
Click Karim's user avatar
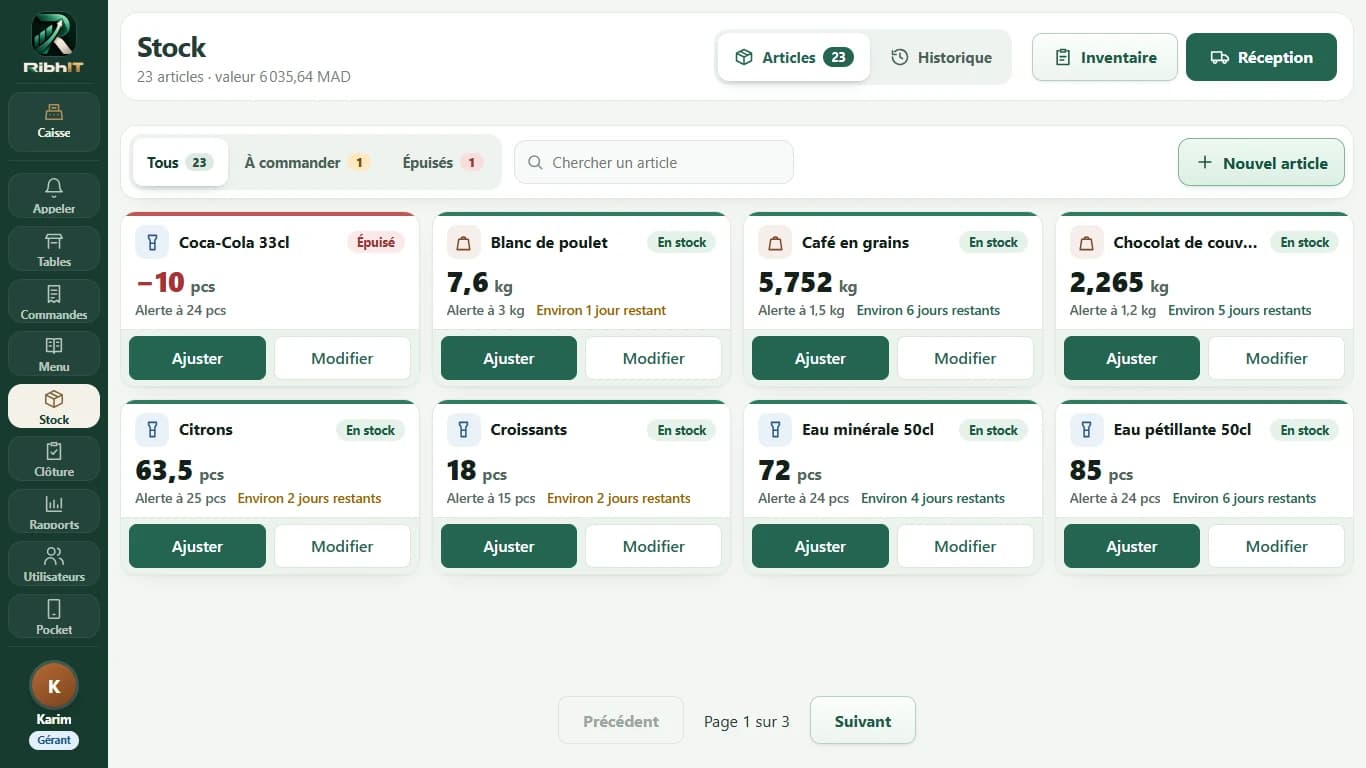click(54, 686)
